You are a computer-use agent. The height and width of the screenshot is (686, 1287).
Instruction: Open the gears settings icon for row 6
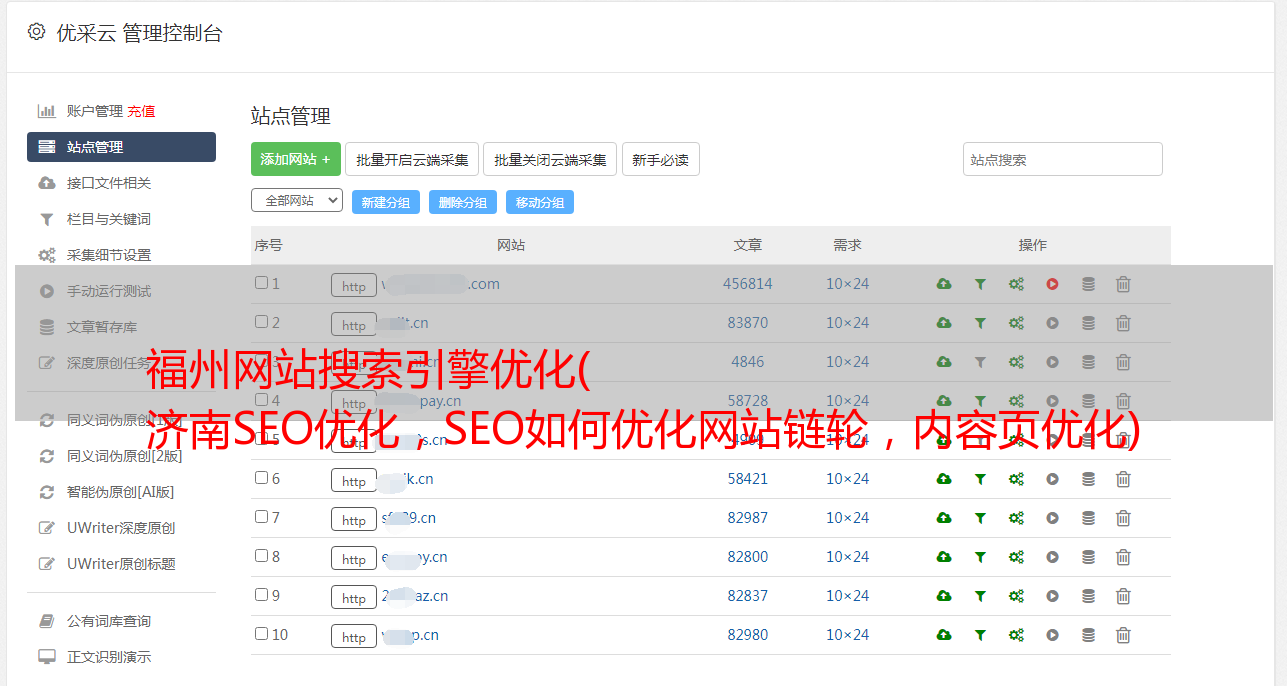(1016, 479)
